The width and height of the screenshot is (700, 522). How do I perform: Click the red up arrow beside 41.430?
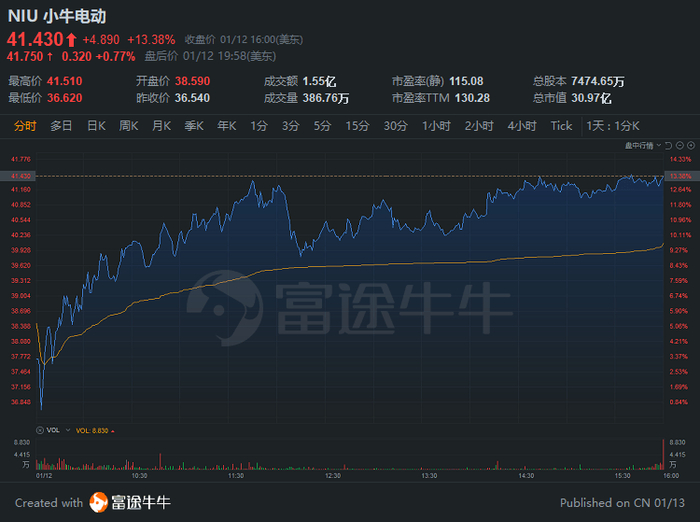pyautogui.click(x=71, y=40)
